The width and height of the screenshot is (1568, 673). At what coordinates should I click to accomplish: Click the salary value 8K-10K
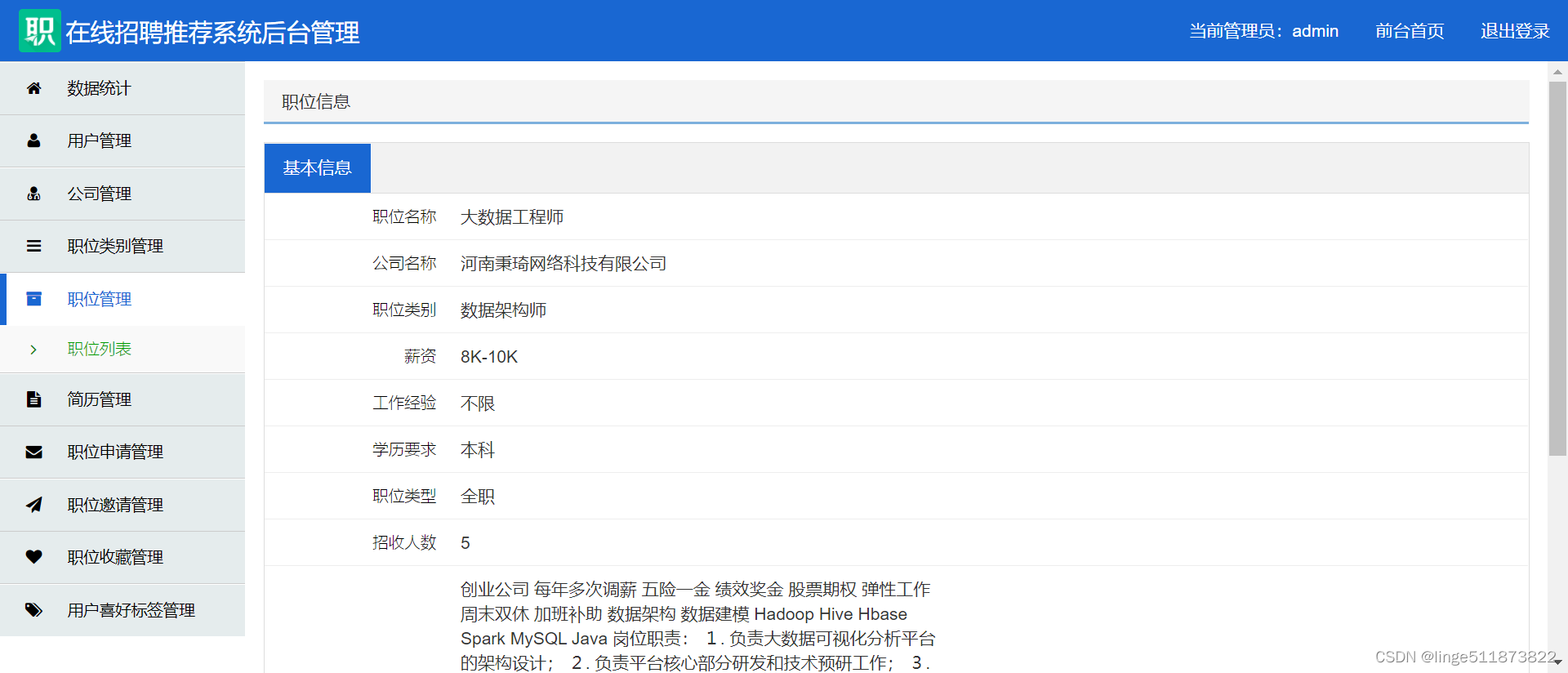(x=489, y=357)
